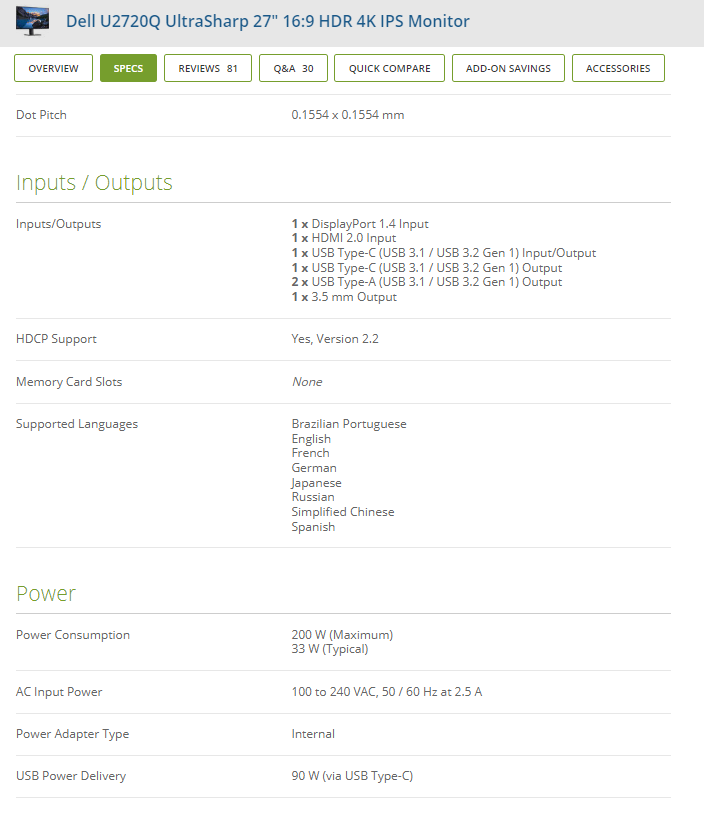
Task: Open the Reviews 81 tab
Action: pos(208,68)
